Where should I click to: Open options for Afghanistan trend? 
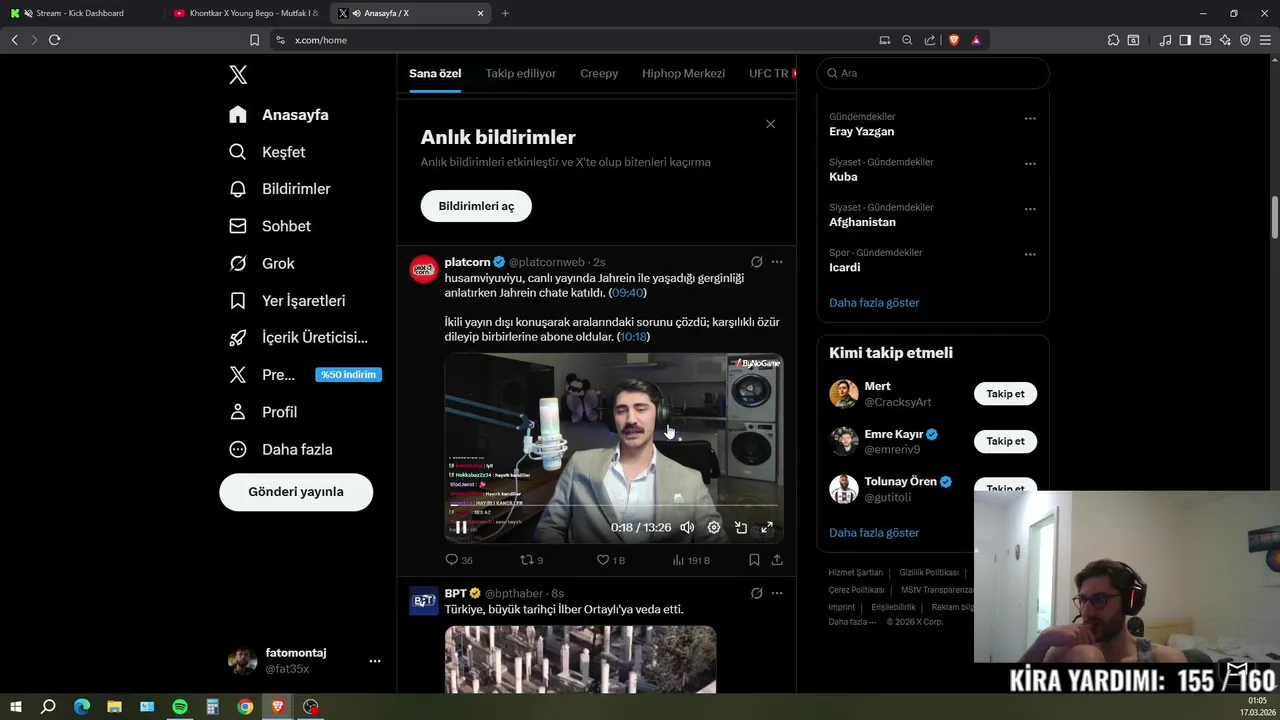pos(1030,209)
